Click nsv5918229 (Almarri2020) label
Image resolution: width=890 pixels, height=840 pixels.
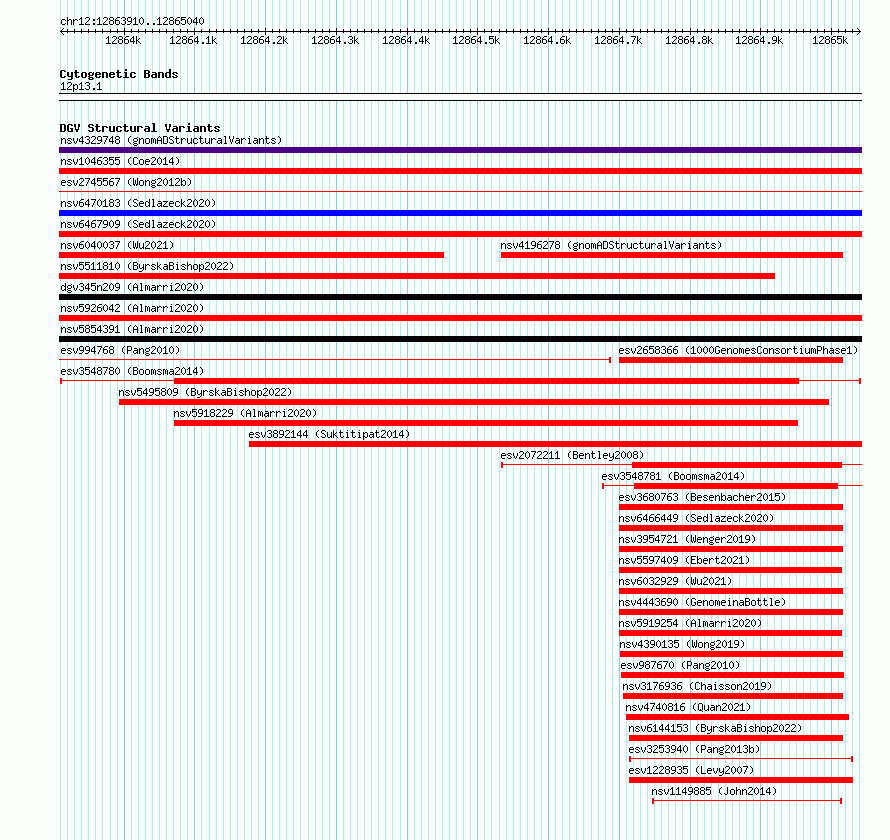tap(245, 413)
